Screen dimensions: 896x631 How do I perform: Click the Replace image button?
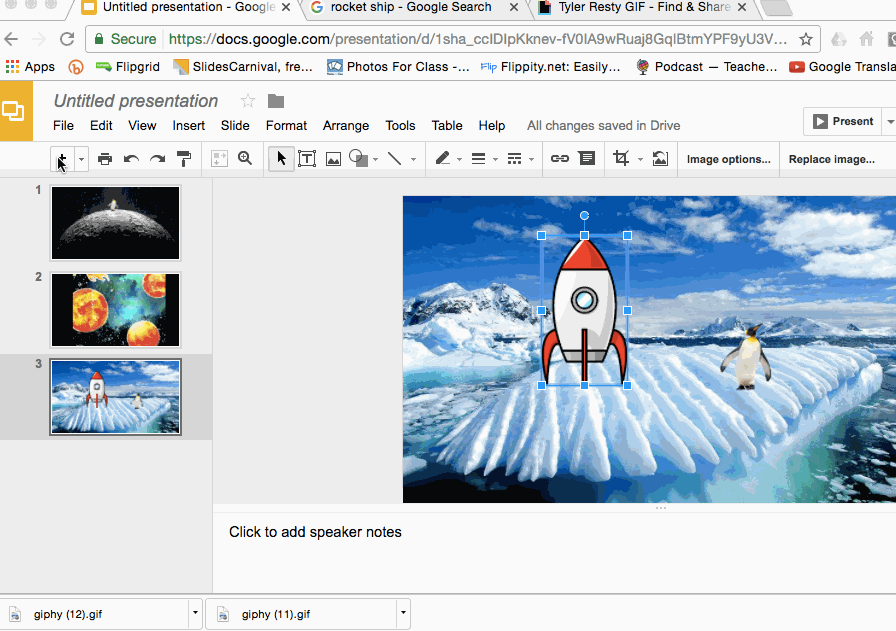click(x=831, y=159)
